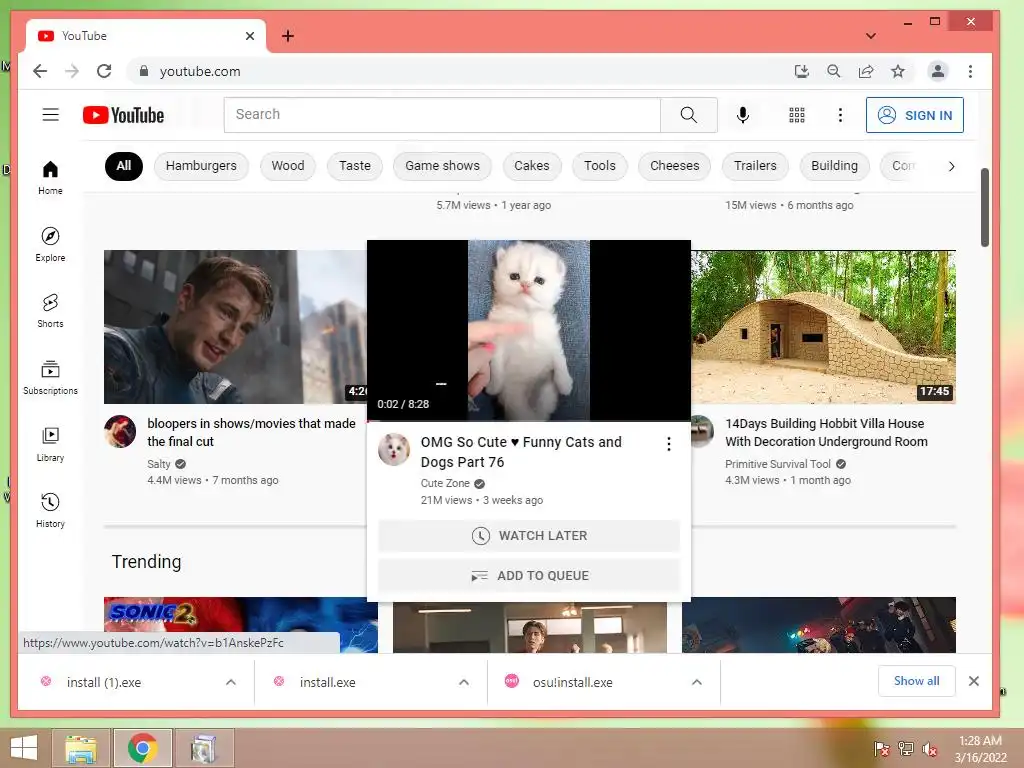Expand the tab search chevron
The height and width of the screenshot is (768, 1024).
click(871, 36)
